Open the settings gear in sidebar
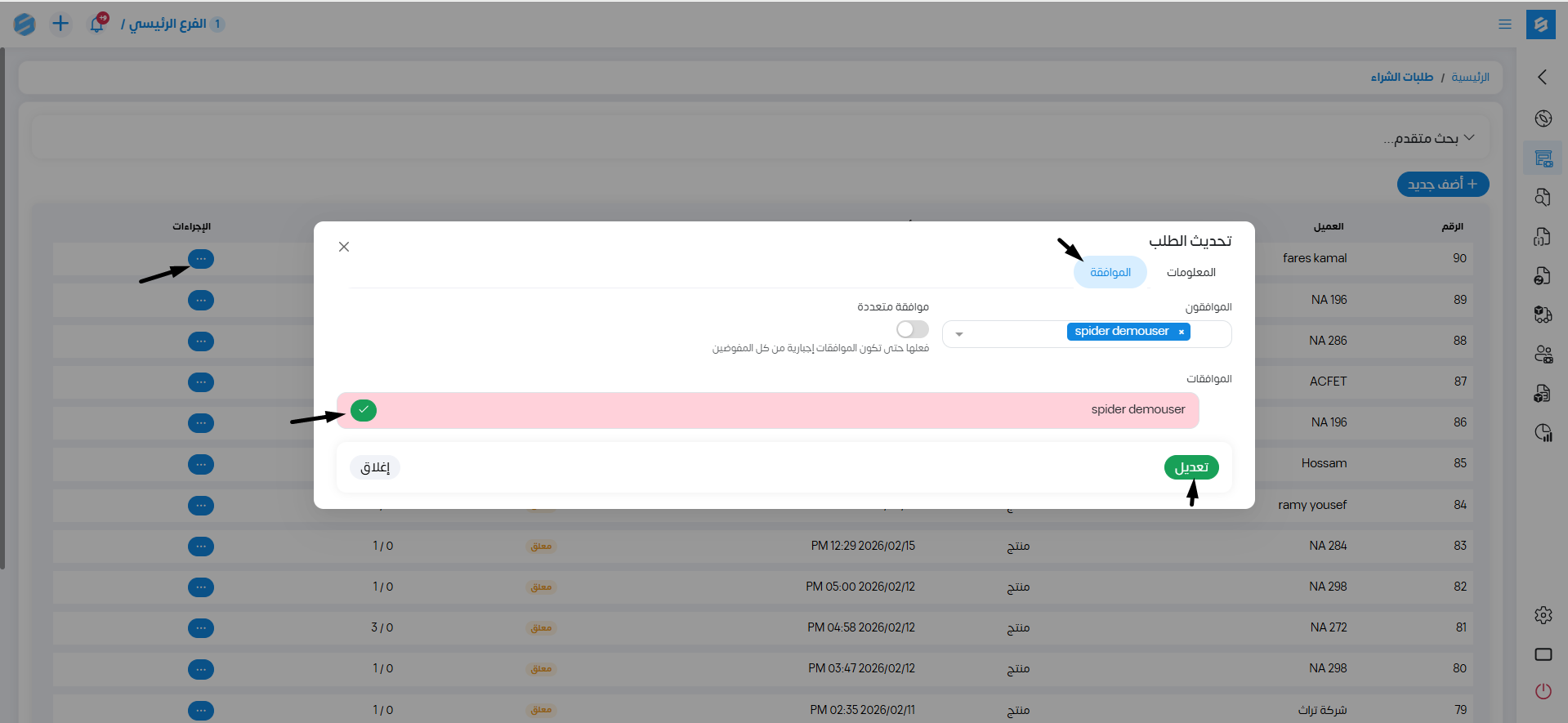The height and width of the screenshot is (723, 1568). (1543, 615)
